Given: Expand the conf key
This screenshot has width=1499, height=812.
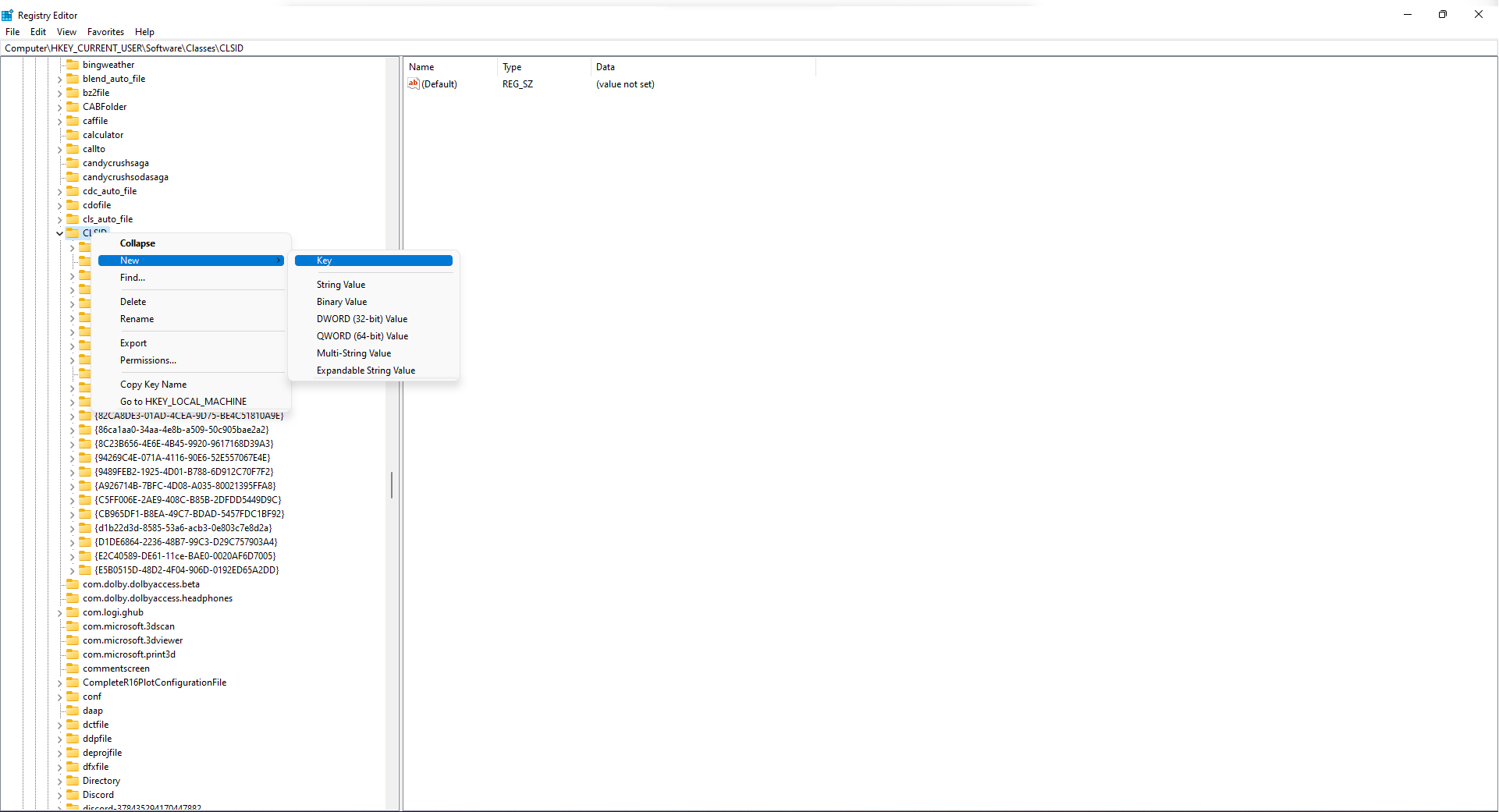Looking at the screenshot, I should [59, 697].
